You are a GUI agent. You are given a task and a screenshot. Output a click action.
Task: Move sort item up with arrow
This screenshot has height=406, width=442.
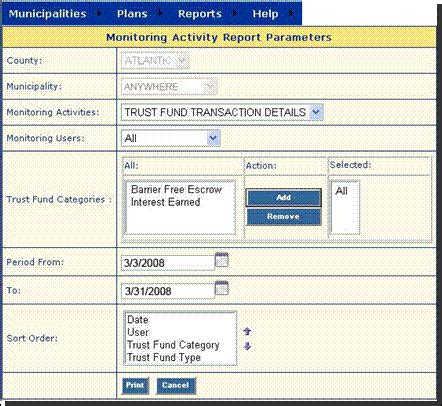click(247, 331)
